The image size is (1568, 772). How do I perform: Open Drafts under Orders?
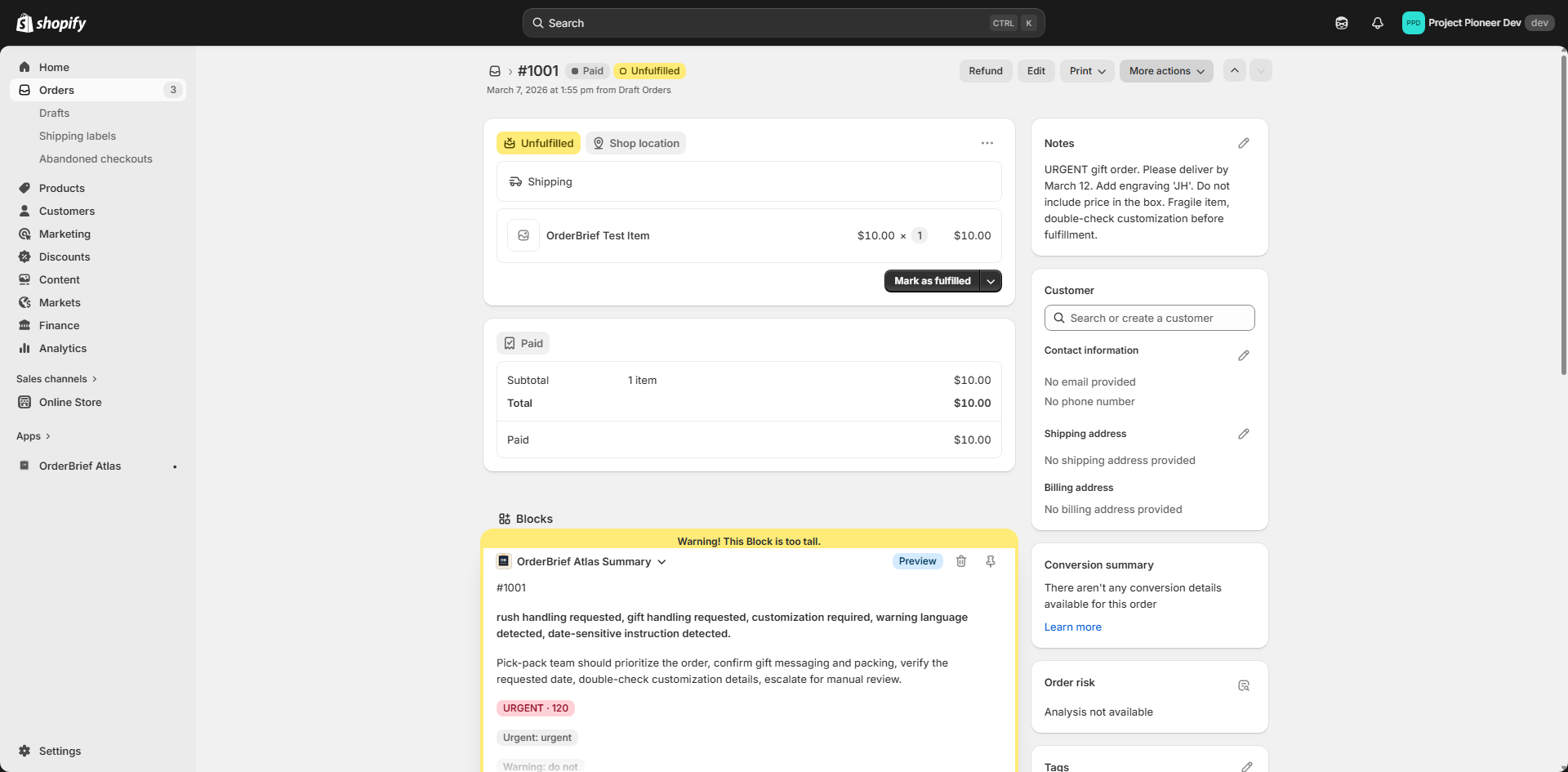tap(54, 113)
